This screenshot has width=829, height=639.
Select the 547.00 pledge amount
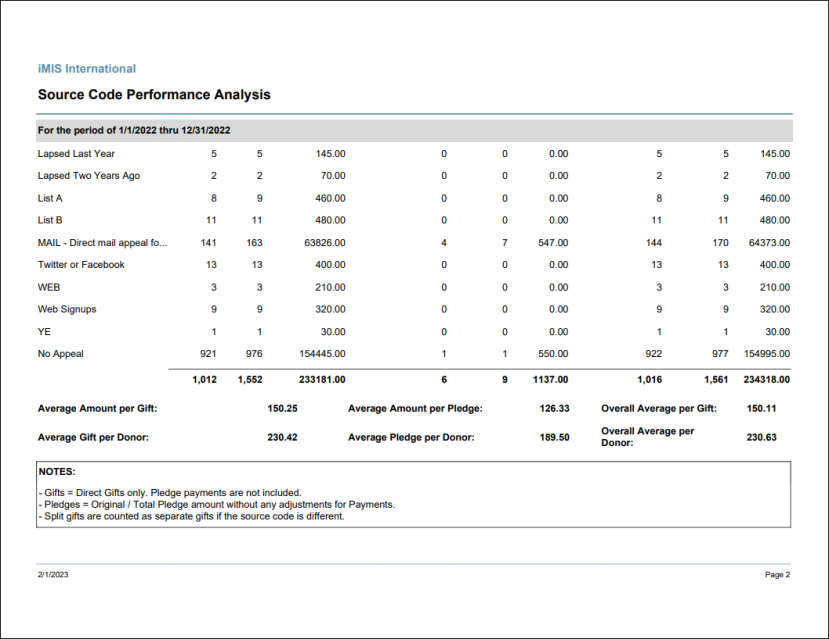553,243
